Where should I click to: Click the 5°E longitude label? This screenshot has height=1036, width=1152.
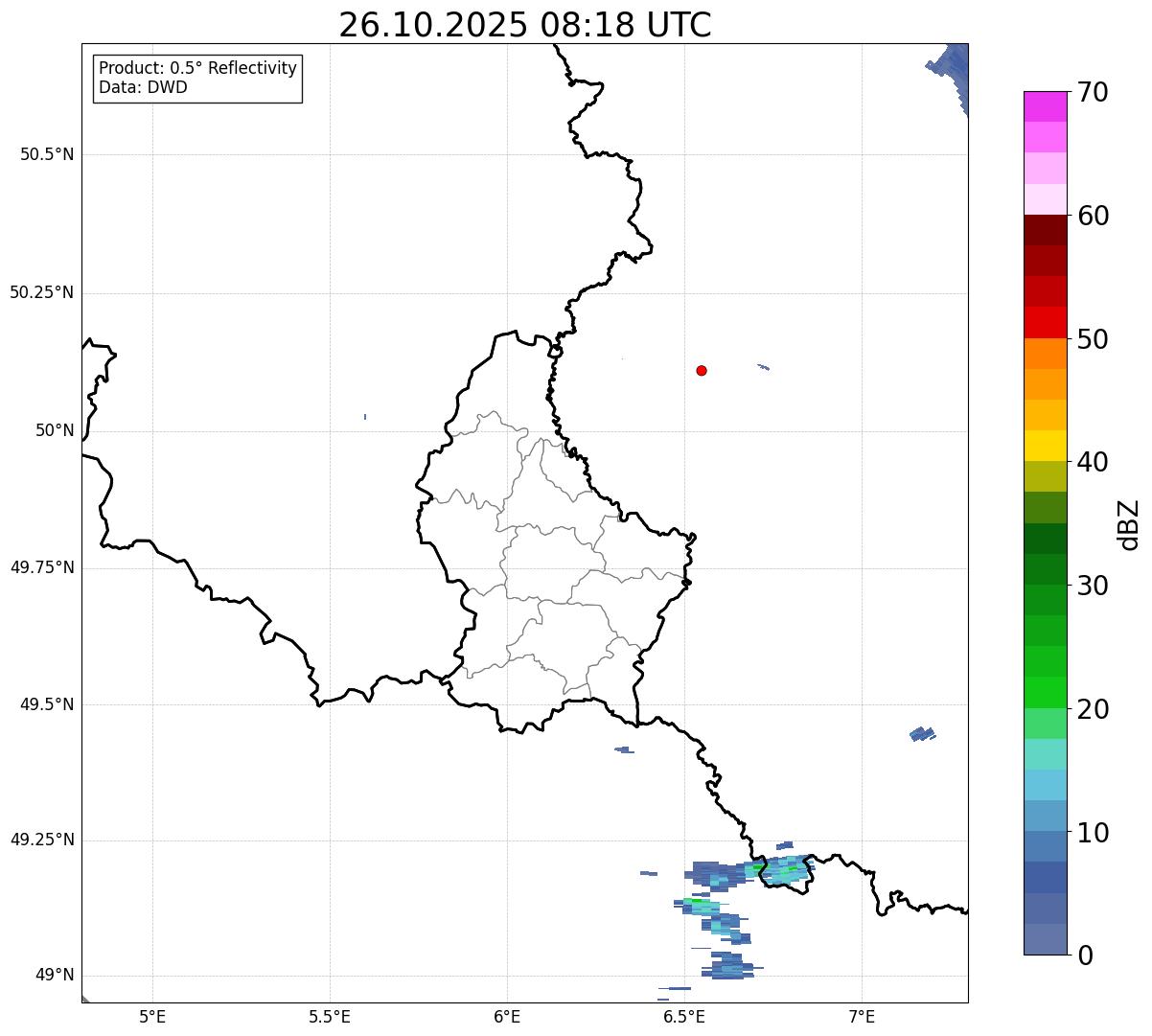click(x=152, y=1016)
